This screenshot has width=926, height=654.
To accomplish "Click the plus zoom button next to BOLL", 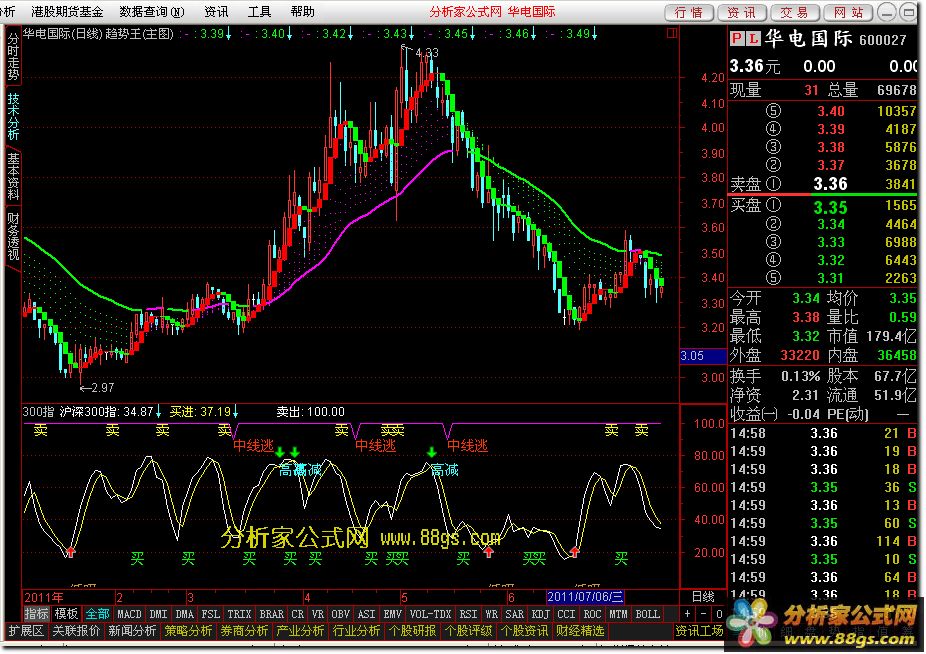I will pos(687,614).
